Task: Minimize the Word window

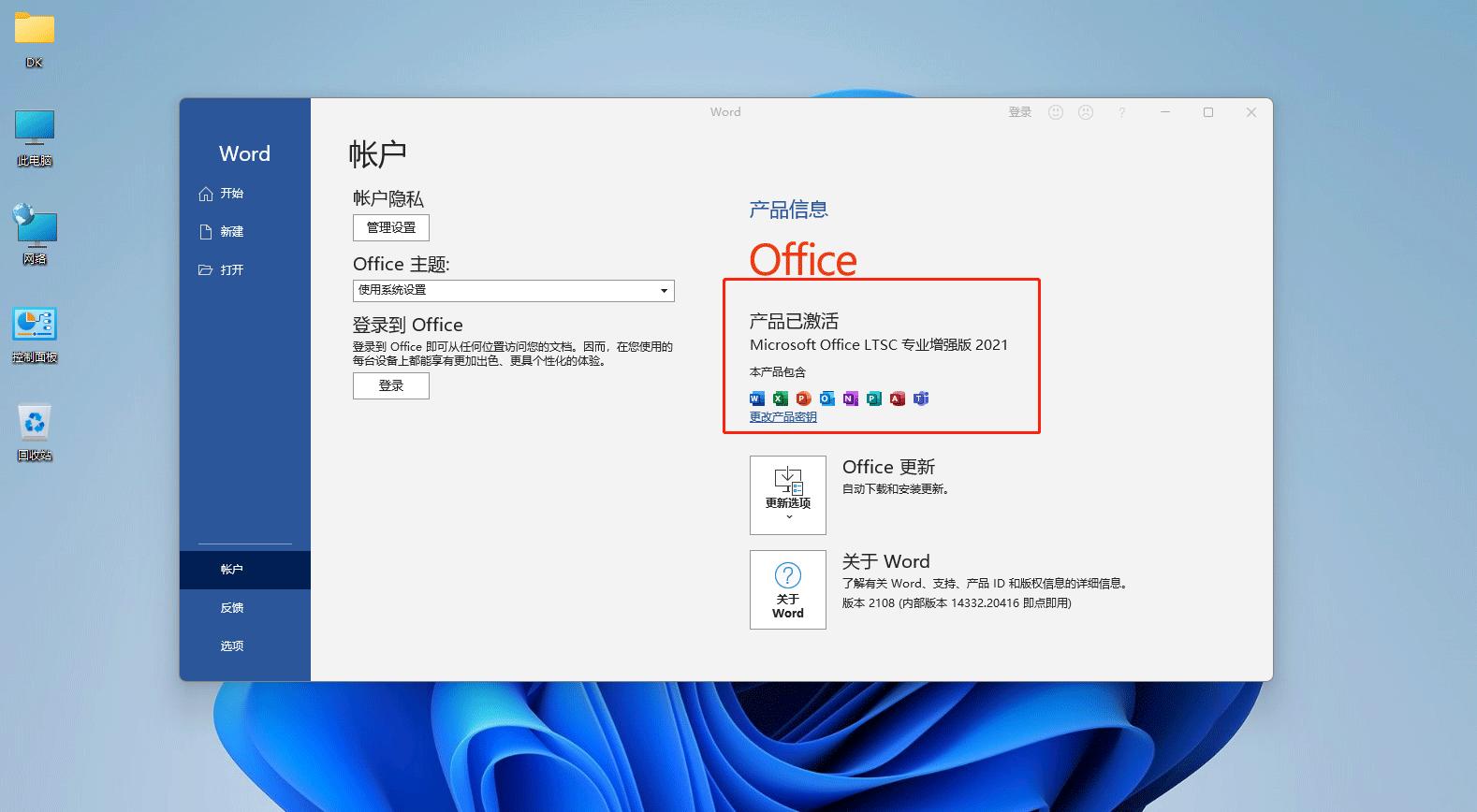Action: tap(1165, 112)
